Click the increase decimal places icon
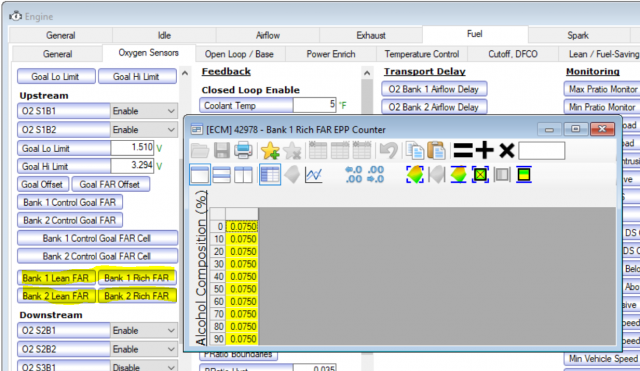Screen dimensions: 640x371 (x=353, y=175)
